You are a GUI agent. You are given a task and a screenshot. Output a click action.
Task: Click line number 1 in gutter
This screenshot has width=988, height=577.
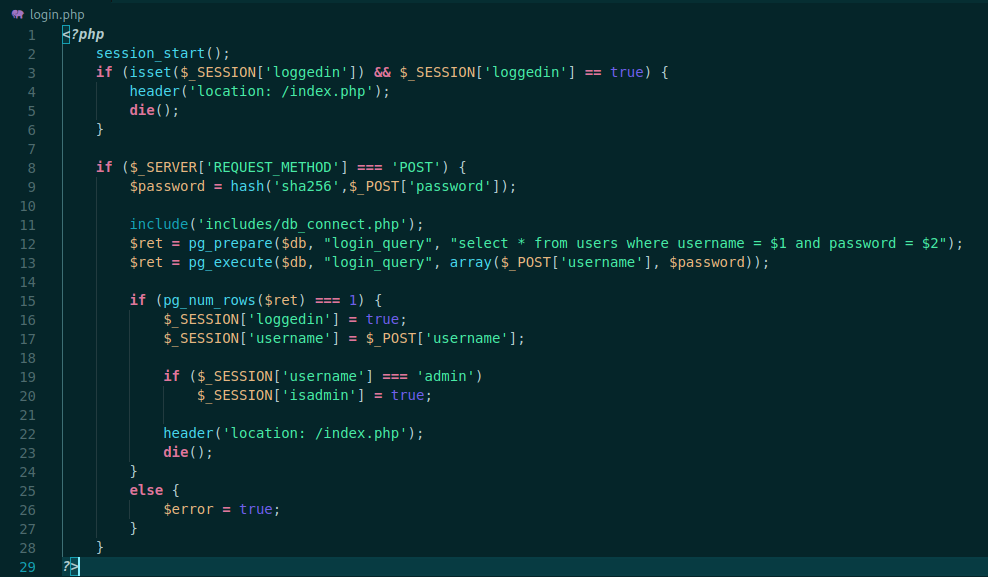[x=32, y=35]
